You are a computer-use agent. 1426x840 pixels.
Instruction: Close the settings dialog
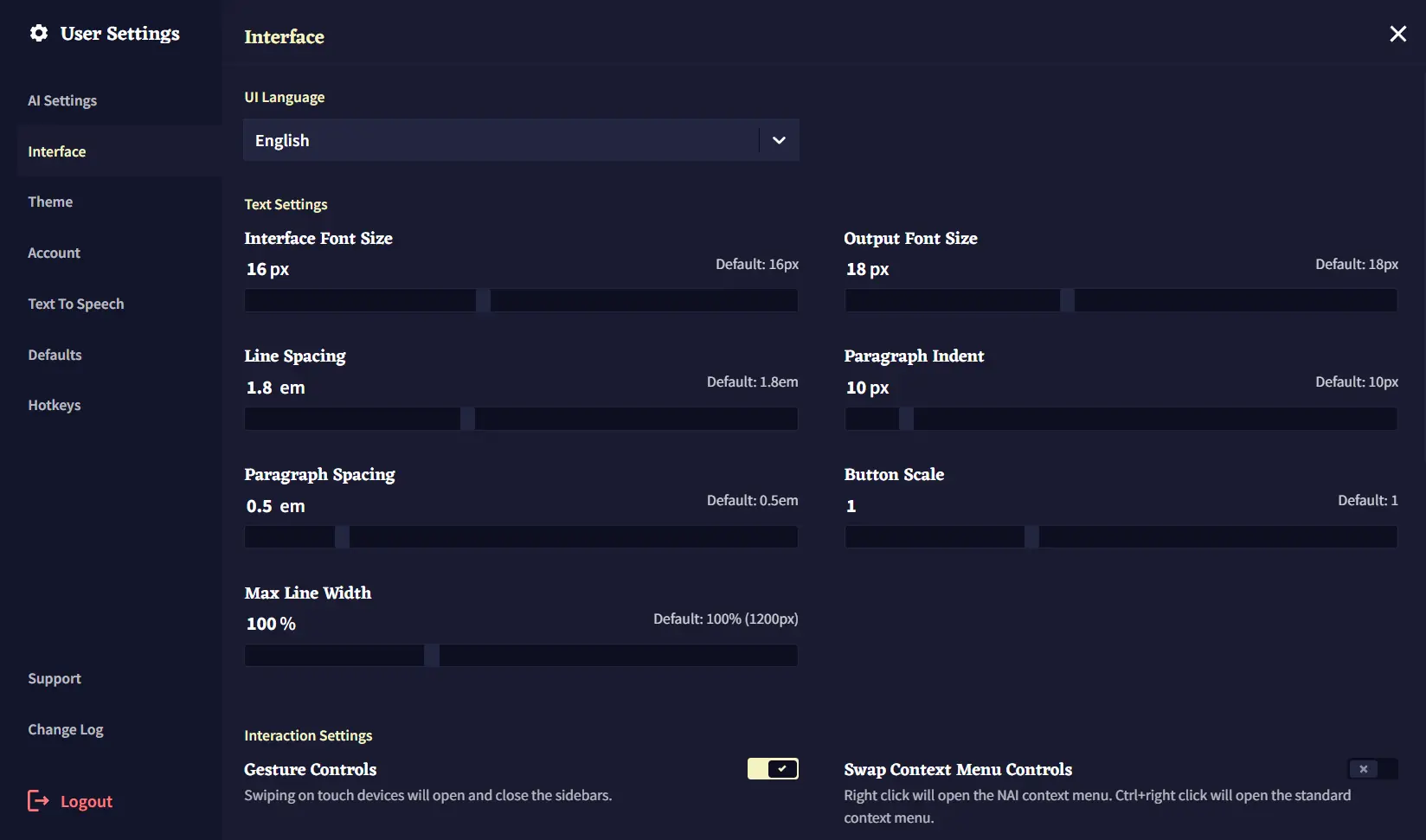(x=1397, y=34)
